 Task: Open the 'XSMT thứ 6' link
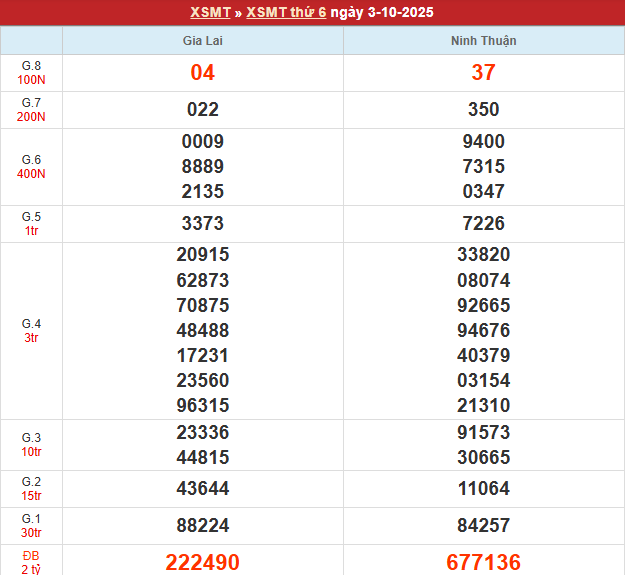coord(286,13)
